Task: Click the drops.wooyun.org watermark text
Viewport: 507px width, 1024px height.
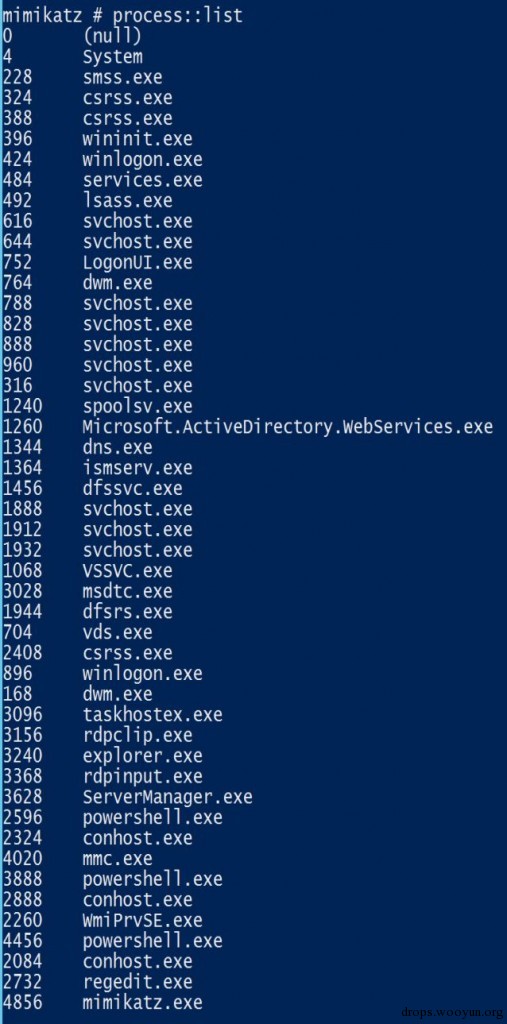Action: (x=452, y=1013)
